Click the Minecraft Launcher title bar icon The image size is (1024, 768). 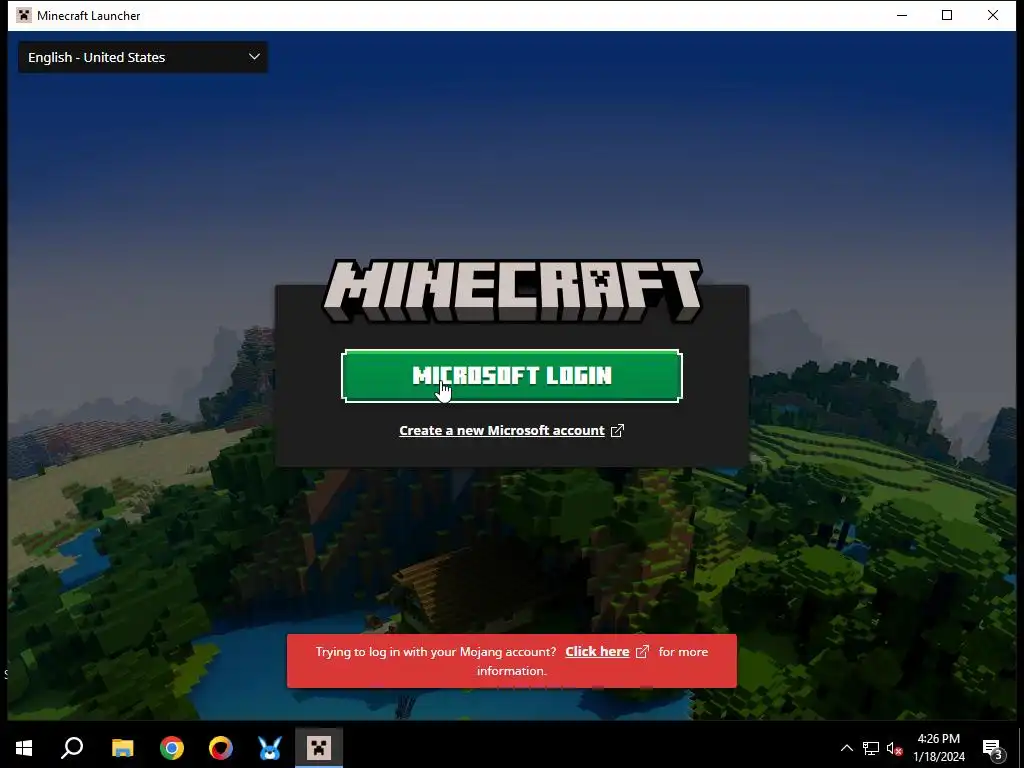24,15
